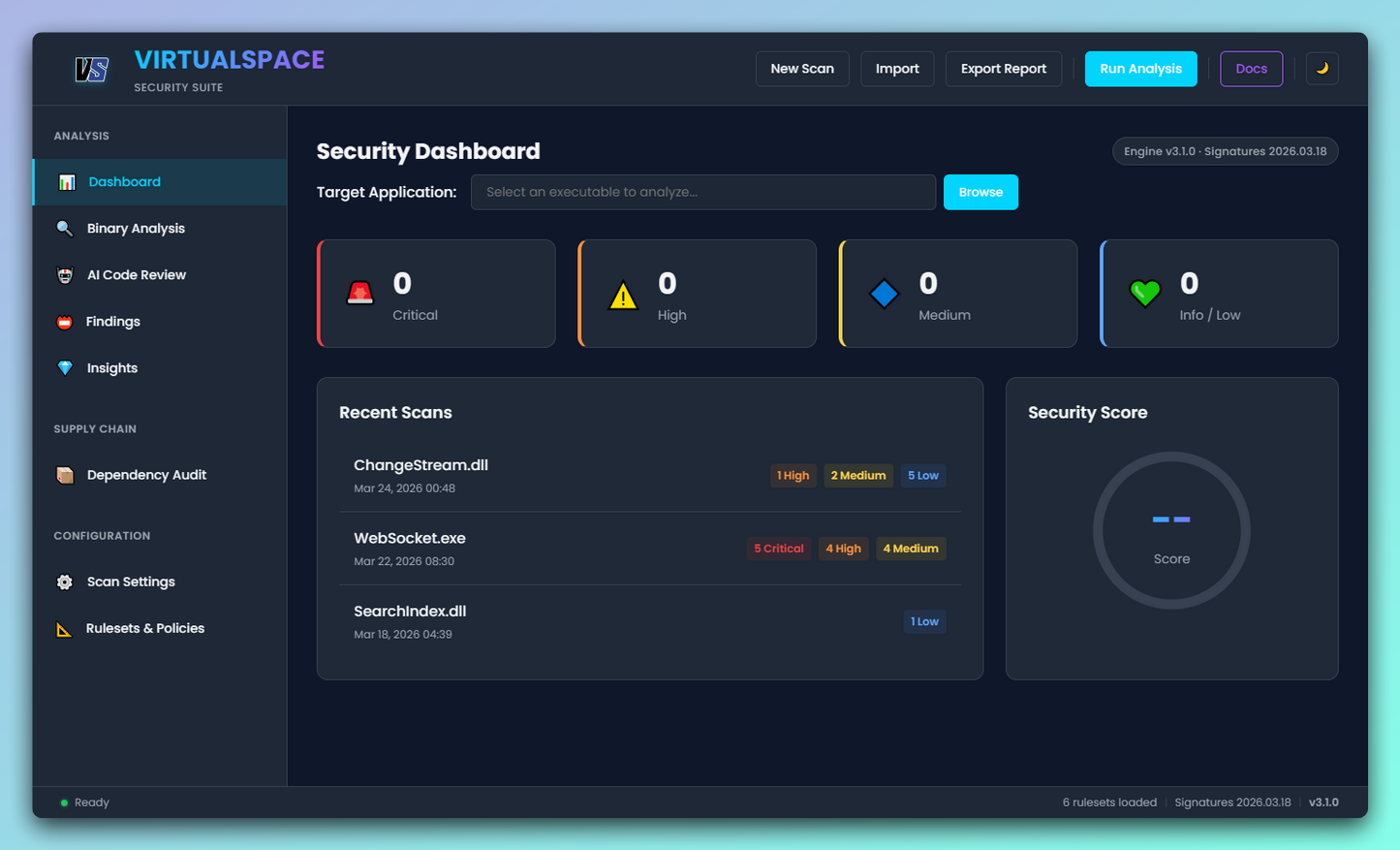Toggle dark mode with the moon icon
1400x850 pixels.
click(x=1322, y=68)
